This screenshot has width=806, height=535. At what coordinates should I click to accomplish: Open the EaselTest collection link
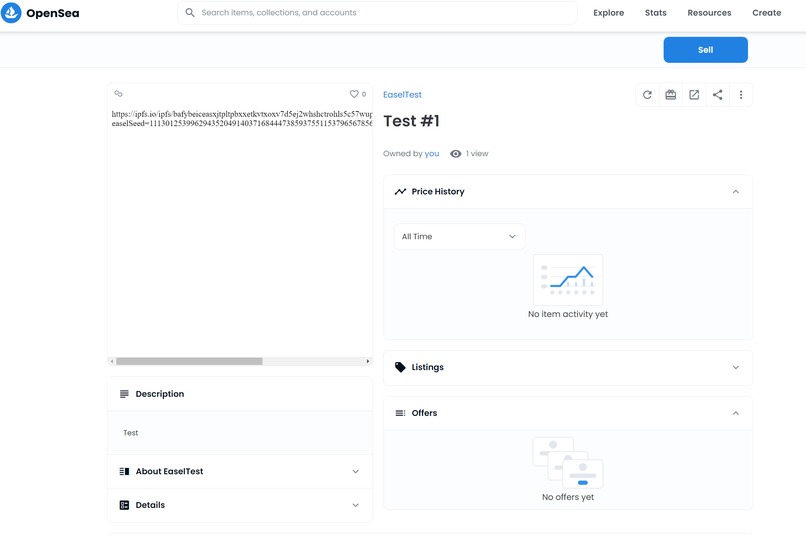[402, 95]
